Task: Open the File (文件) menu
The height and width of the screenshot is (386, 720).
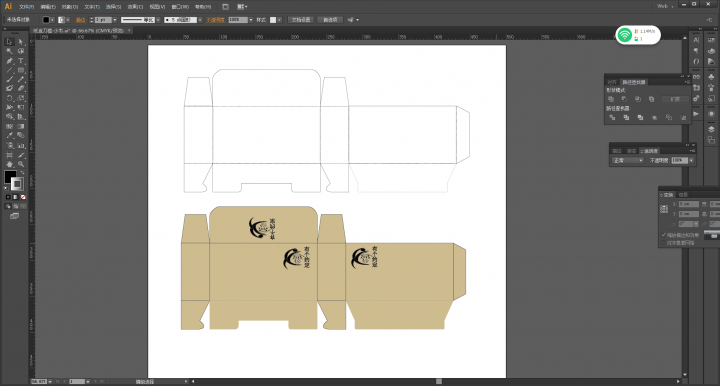Action: pos(26,7)
